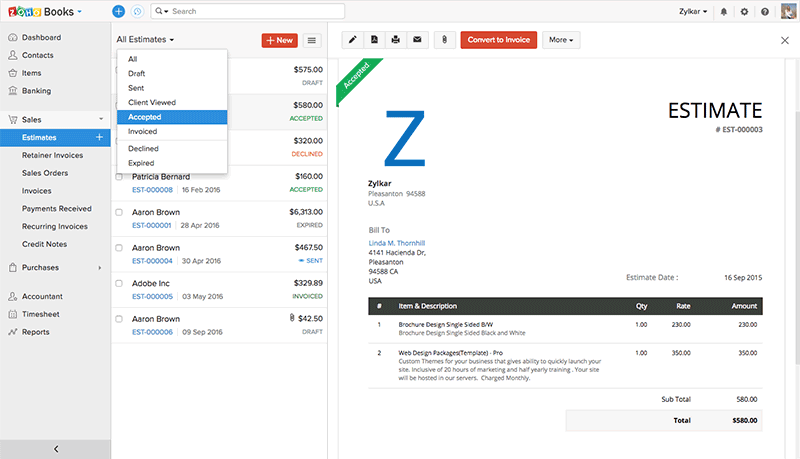Select checkbox for Aaron Brown EST-000004

coord(119,248)
